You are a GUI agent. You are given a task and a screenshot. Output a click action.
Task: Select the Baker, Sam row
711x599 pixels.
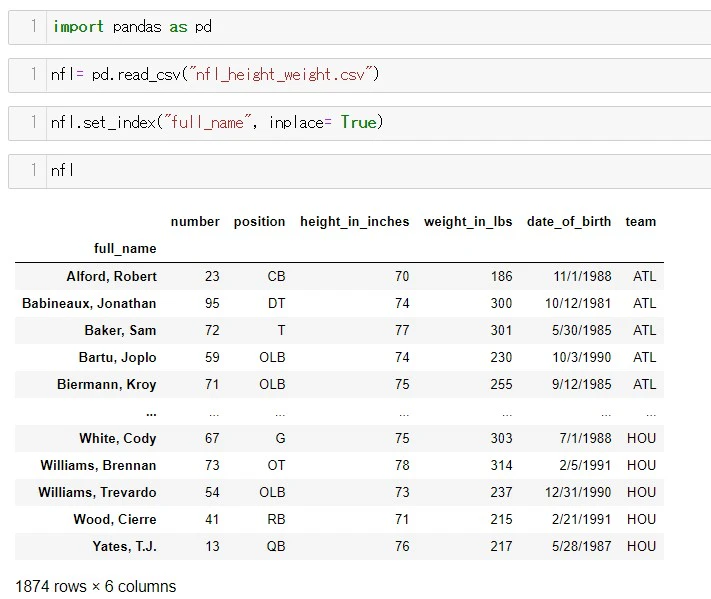(x=339, y=330)
